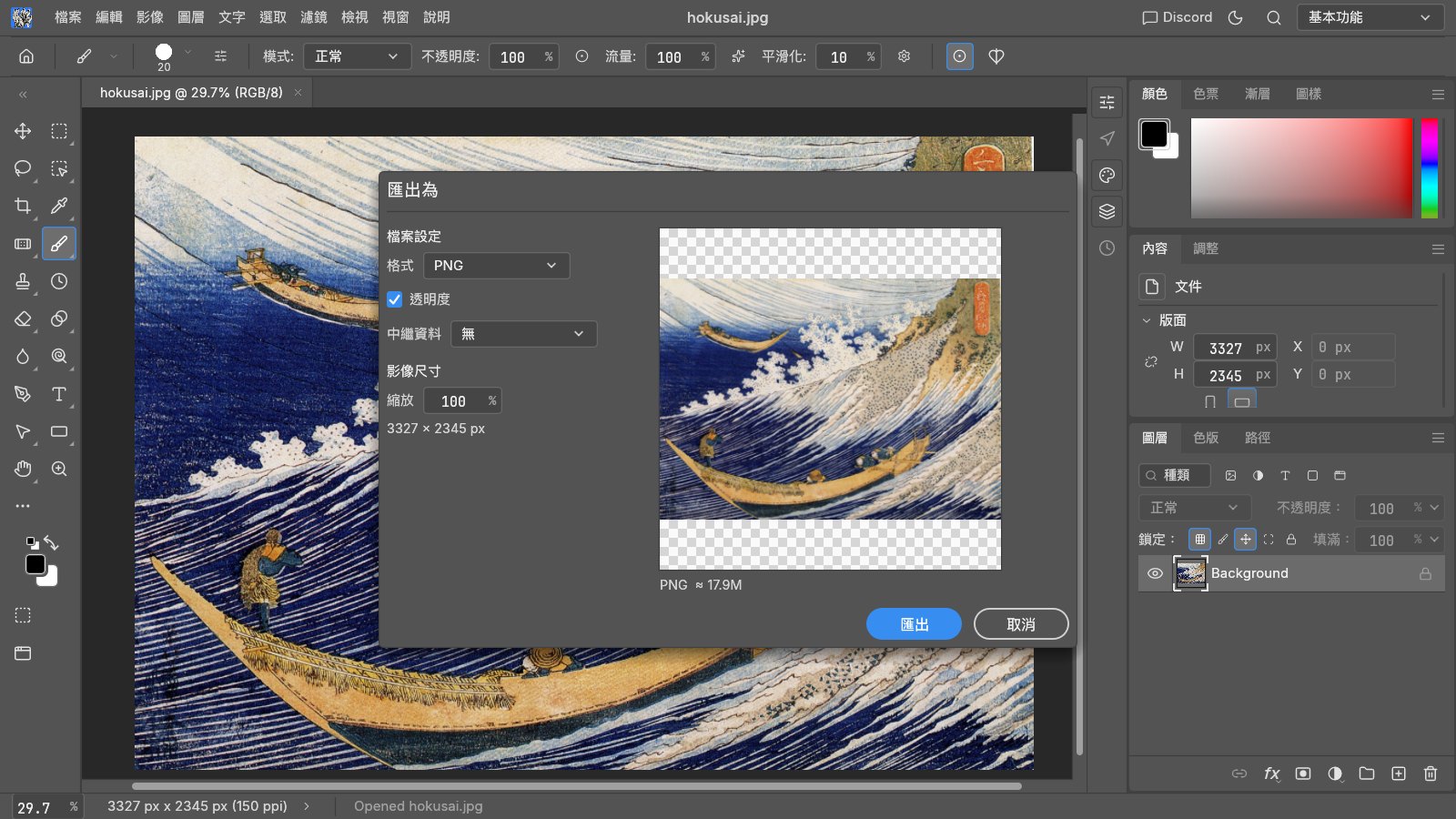Open the layer blend mode 正常 dropdown
The width and height of the screenshot is (1456, 819).
click(1194, 508)
